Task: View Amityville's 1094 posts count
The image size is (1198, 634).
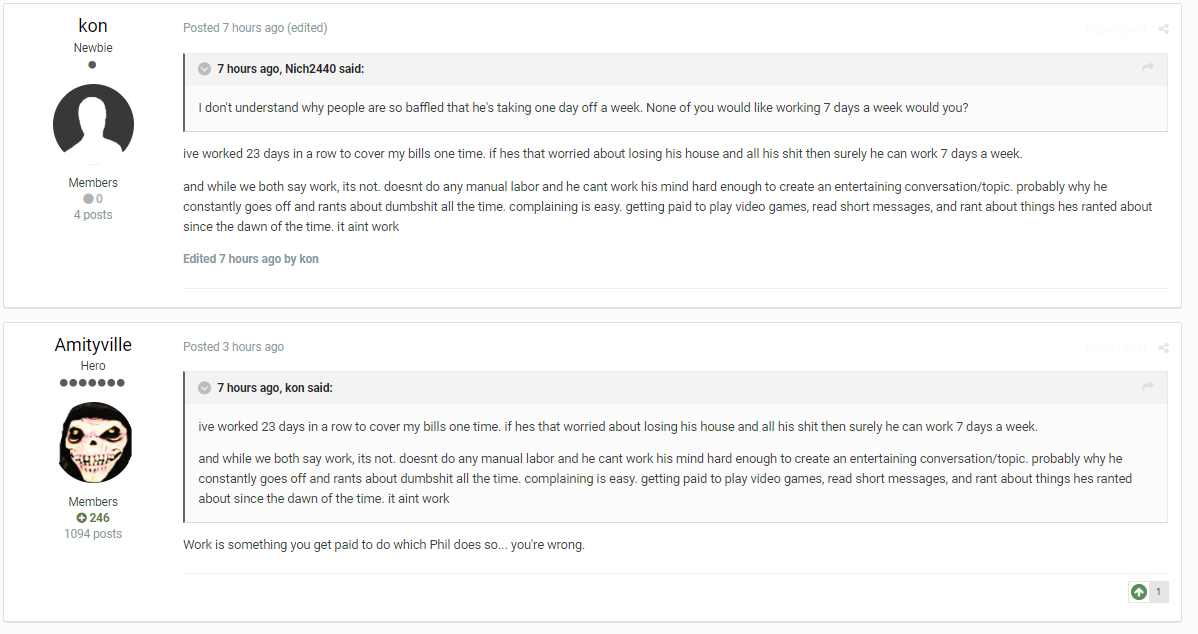Action: click(x=92, y=534)
